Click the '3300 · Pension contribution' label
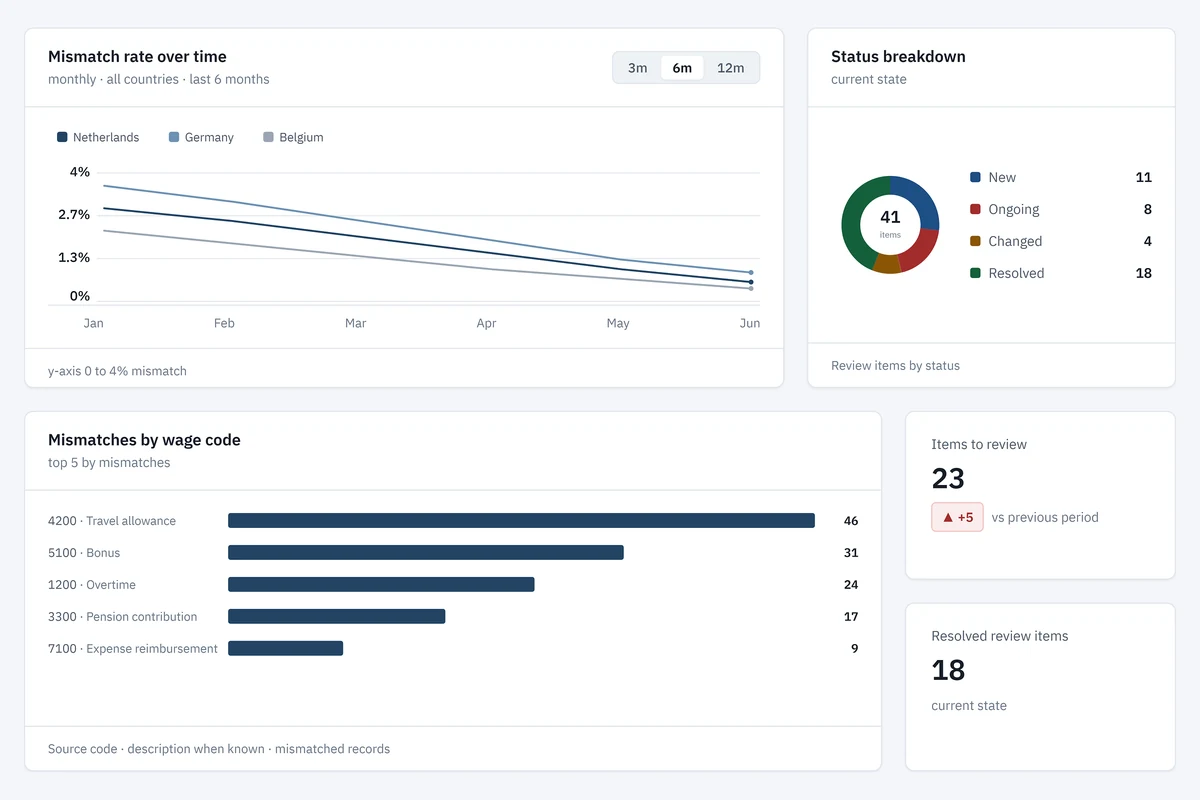The image size is (1200, 800). [123, 616]
